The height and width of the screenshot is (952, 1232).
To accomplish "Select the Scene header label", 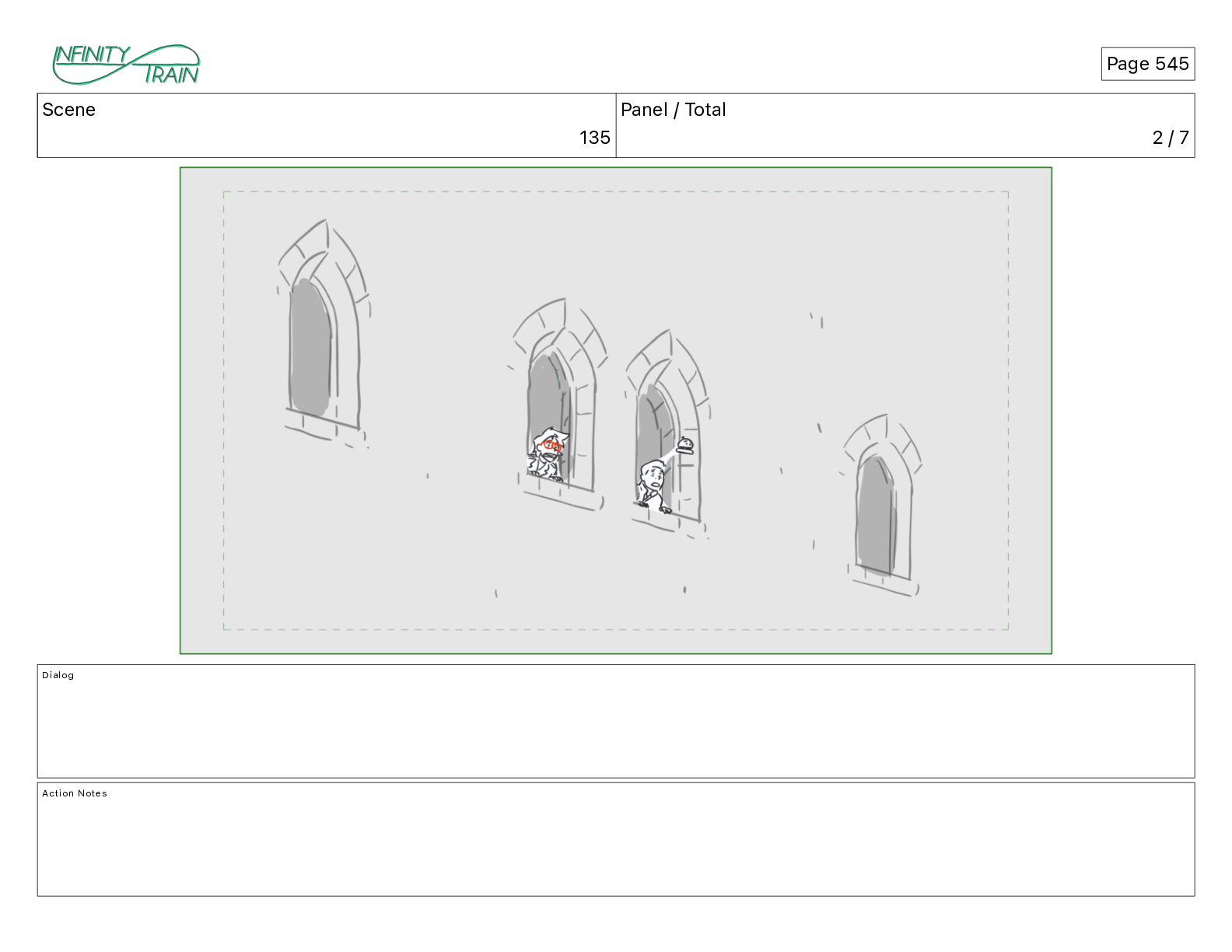I will 68,110.
